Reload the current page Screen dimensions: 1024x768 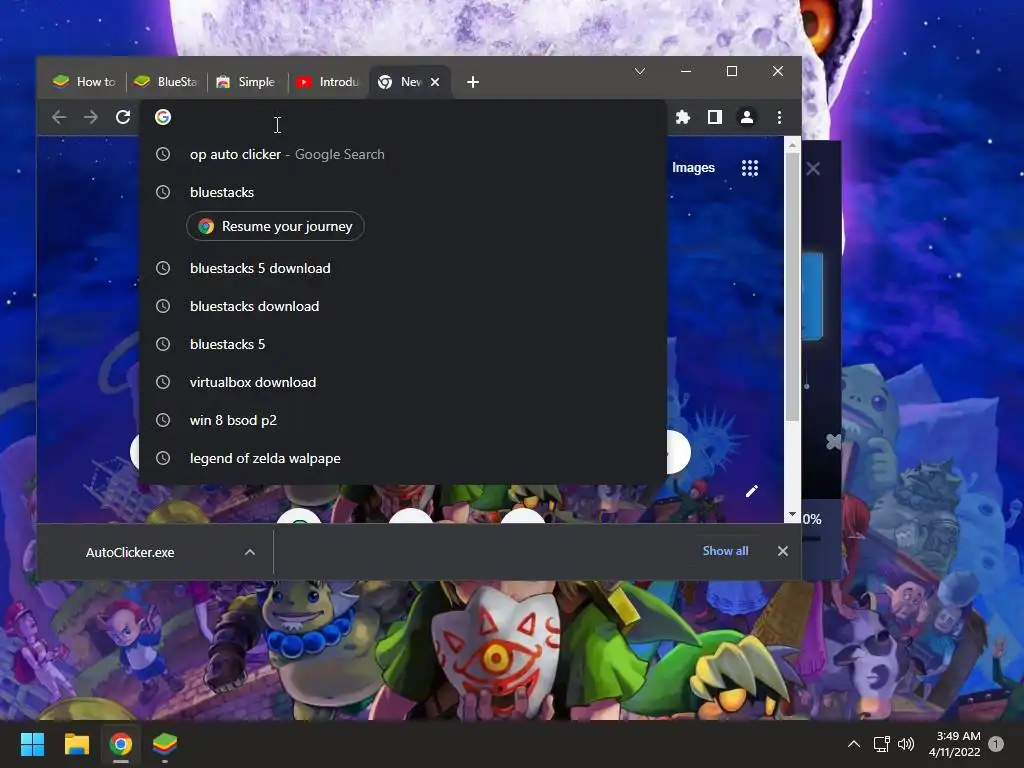[x=123, y=117]
